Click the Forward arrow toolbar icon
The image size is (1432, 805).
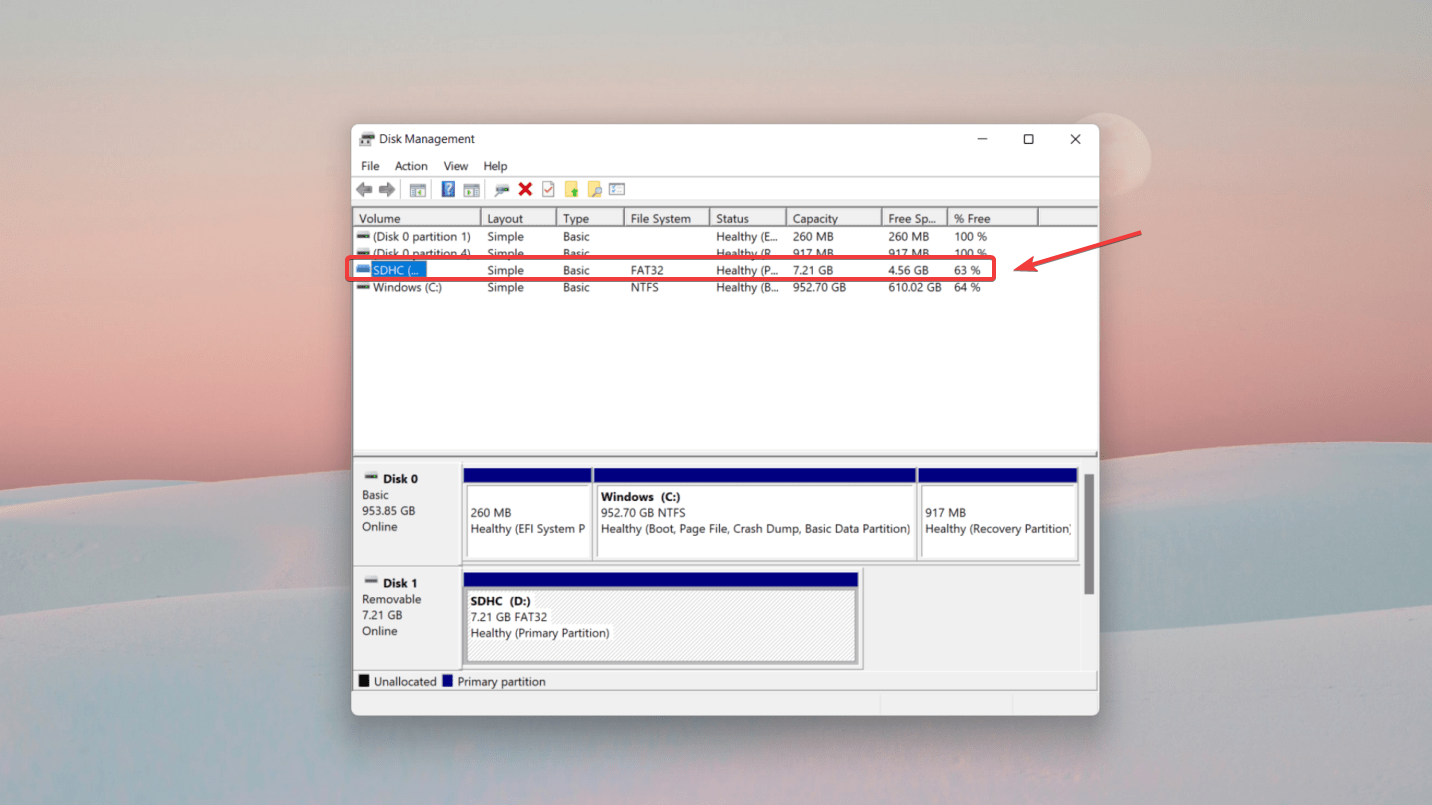coord(387,190)
